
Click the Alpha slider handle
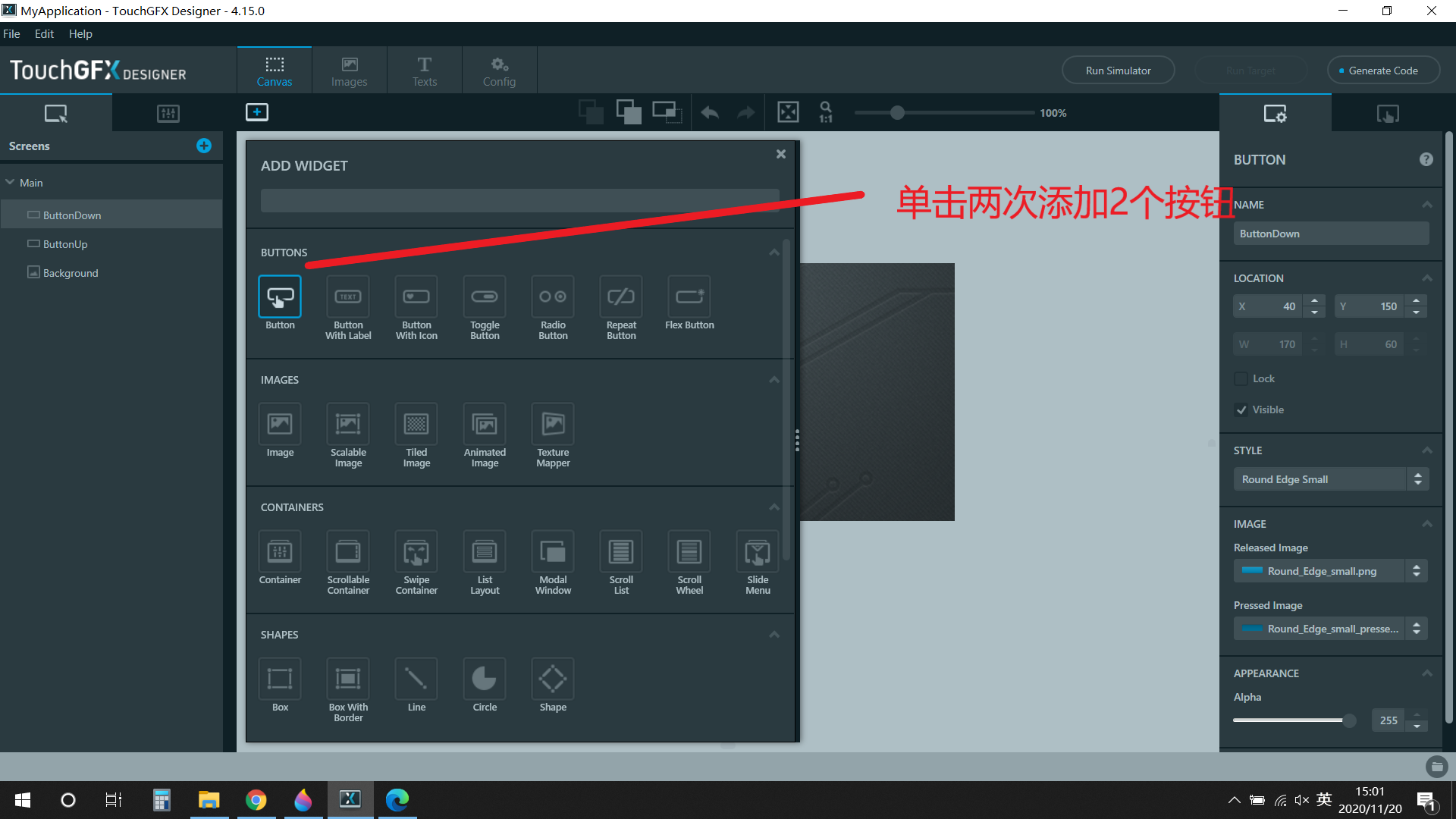1349,720
